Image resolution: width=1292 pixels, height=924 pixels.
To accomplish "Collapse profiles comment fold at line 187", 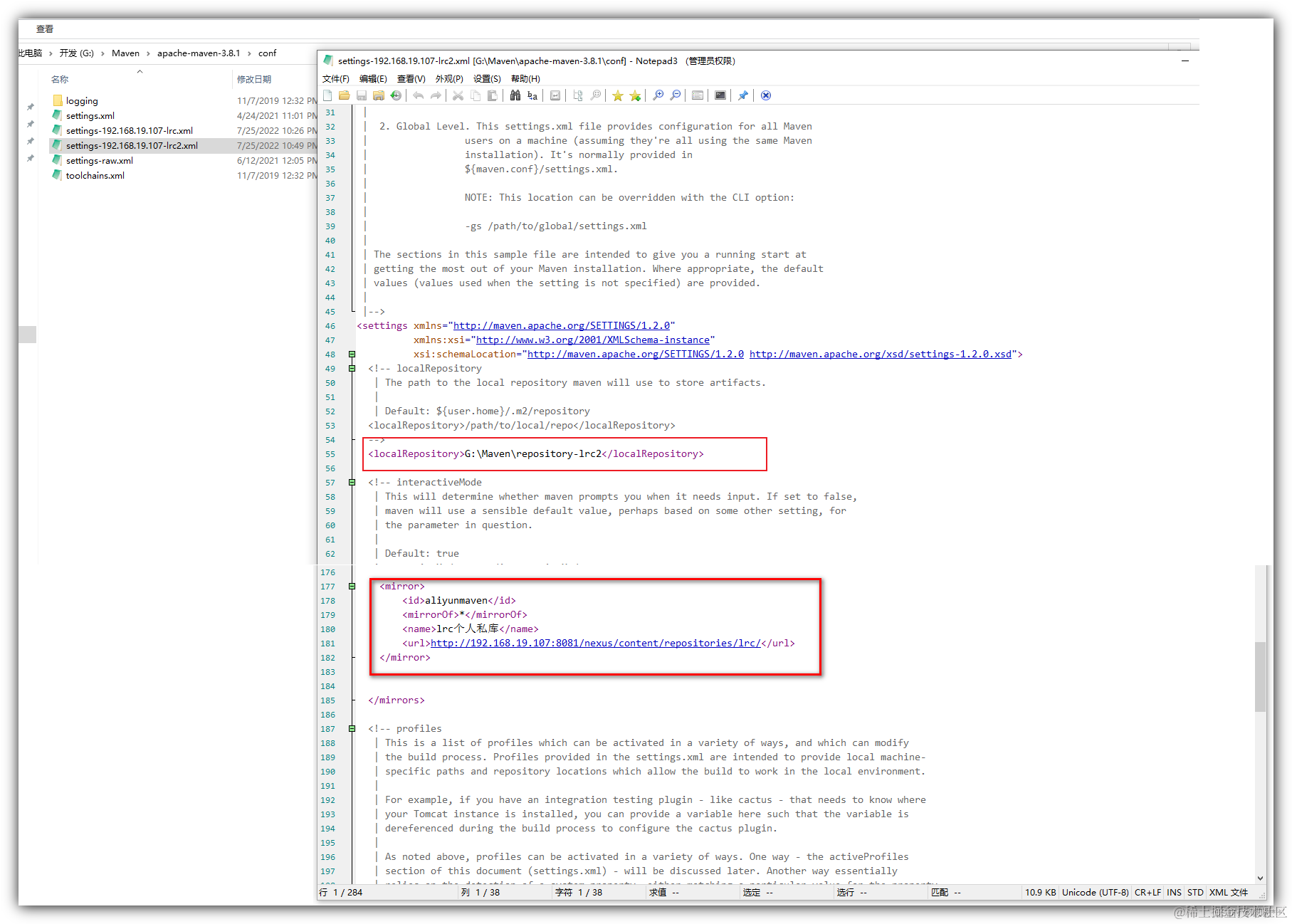I will [x=352, y=728].
